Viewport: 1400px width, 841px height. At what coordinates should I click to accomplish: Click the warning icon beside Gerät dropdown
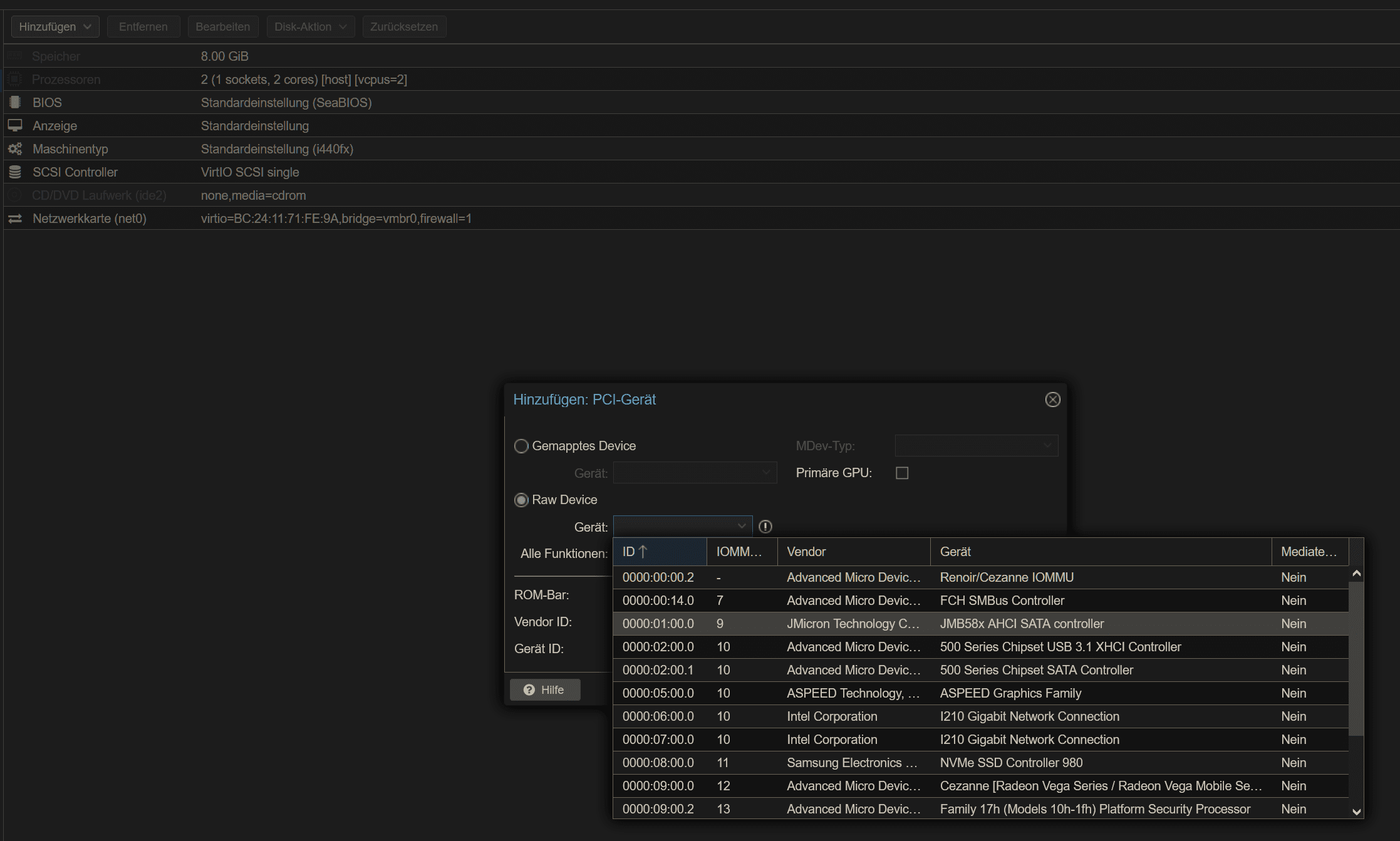pyautogui.click(x=765, y=527)
